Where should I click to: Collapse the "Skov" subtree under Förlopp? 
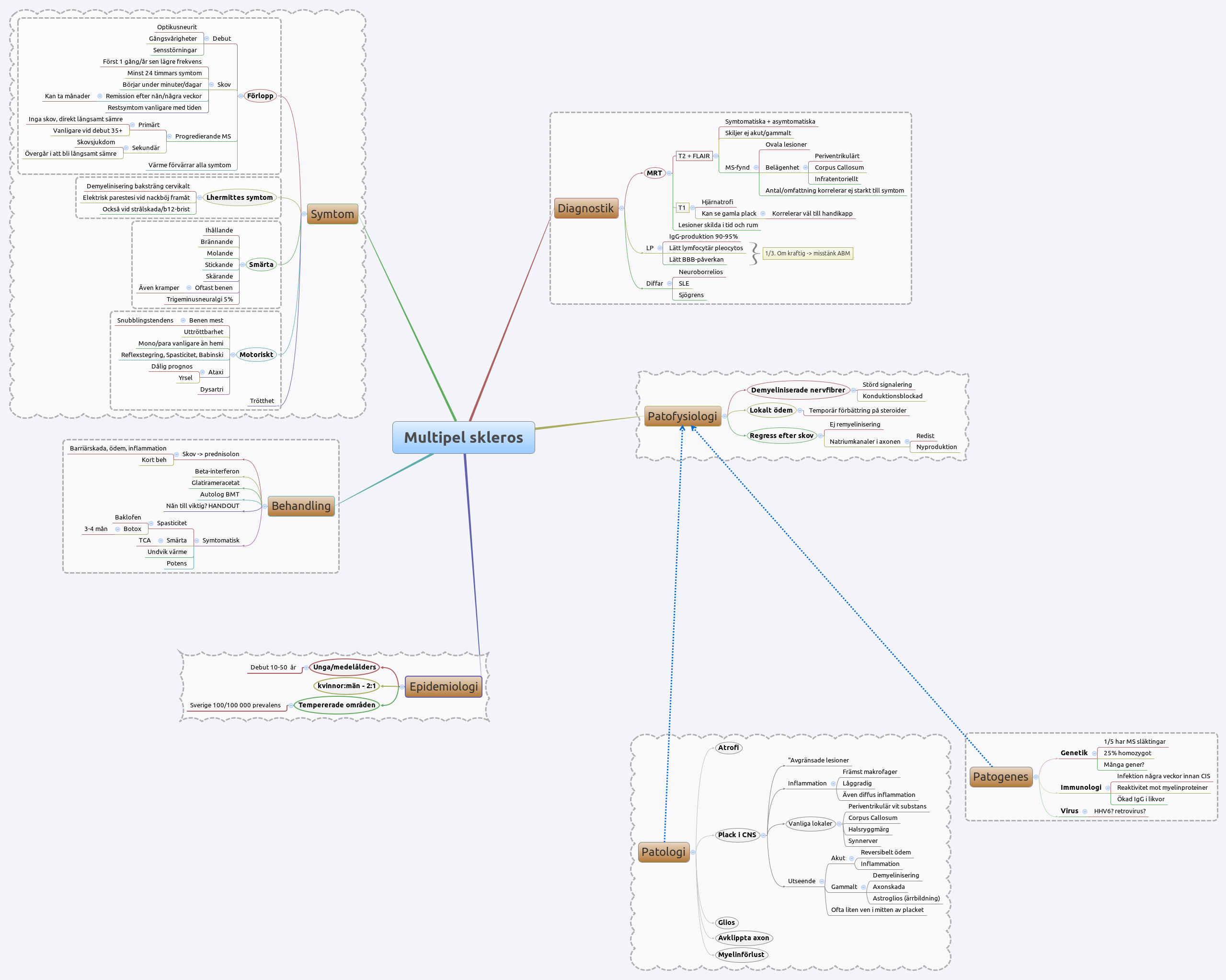(x=213, y=84)
